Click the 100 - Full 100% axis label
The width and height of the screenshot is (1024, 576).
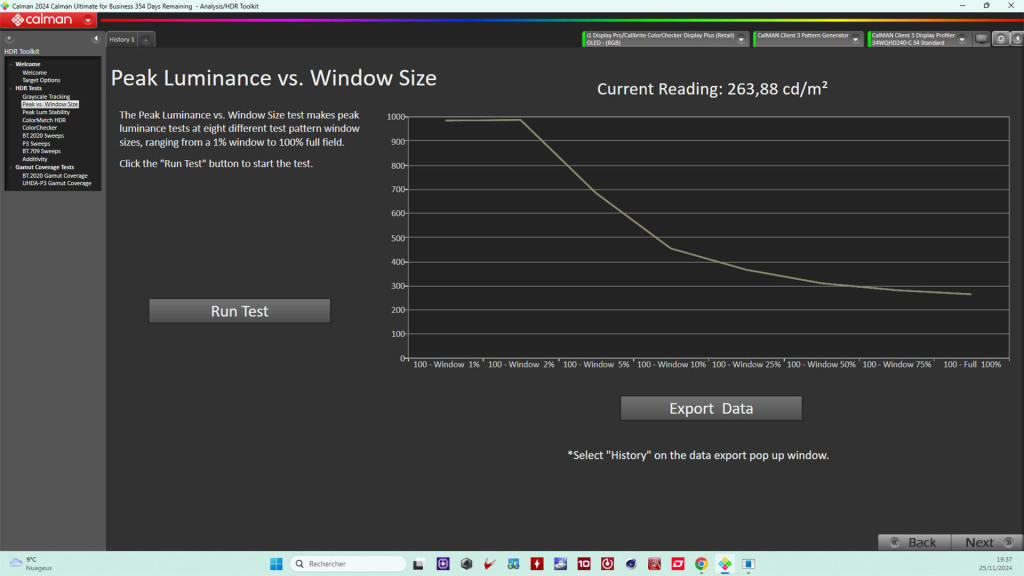972,364
